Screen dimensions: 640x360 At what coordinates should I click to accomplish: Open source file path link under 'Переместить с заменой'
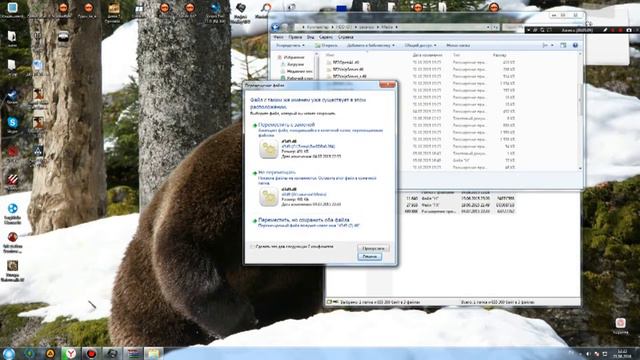click(x=308, y=146)
